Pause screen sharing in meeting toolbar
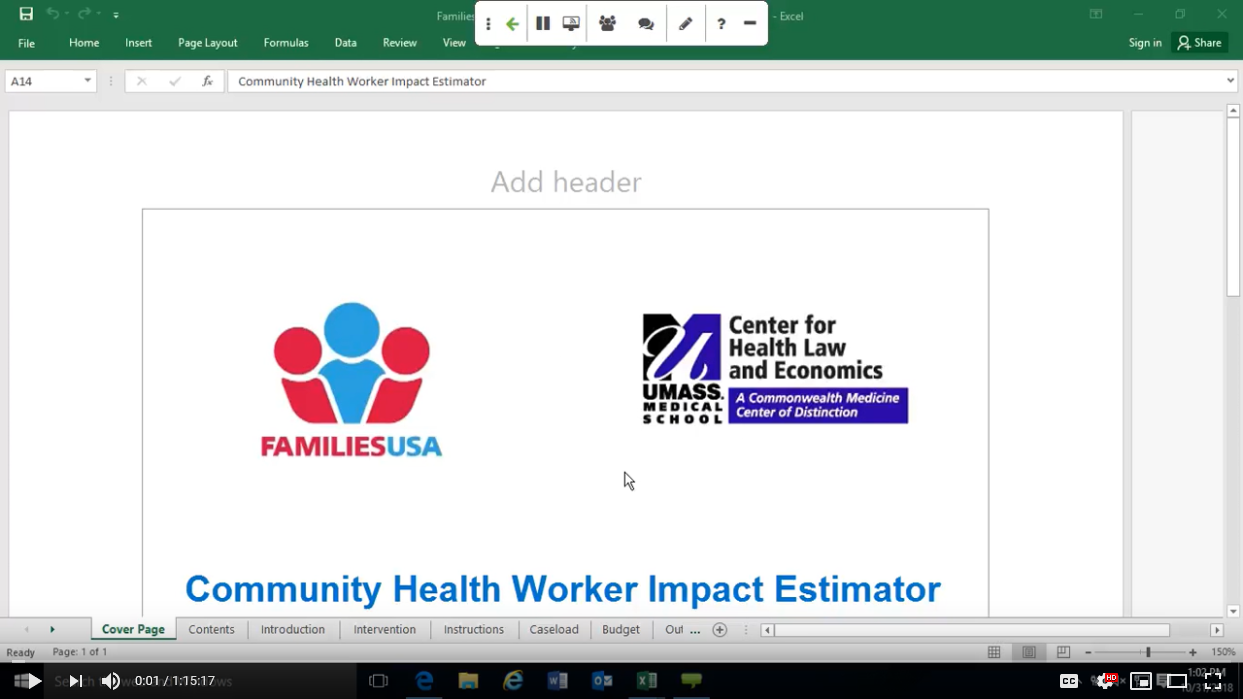This screenshot has width=1243, height=699. 543,24
